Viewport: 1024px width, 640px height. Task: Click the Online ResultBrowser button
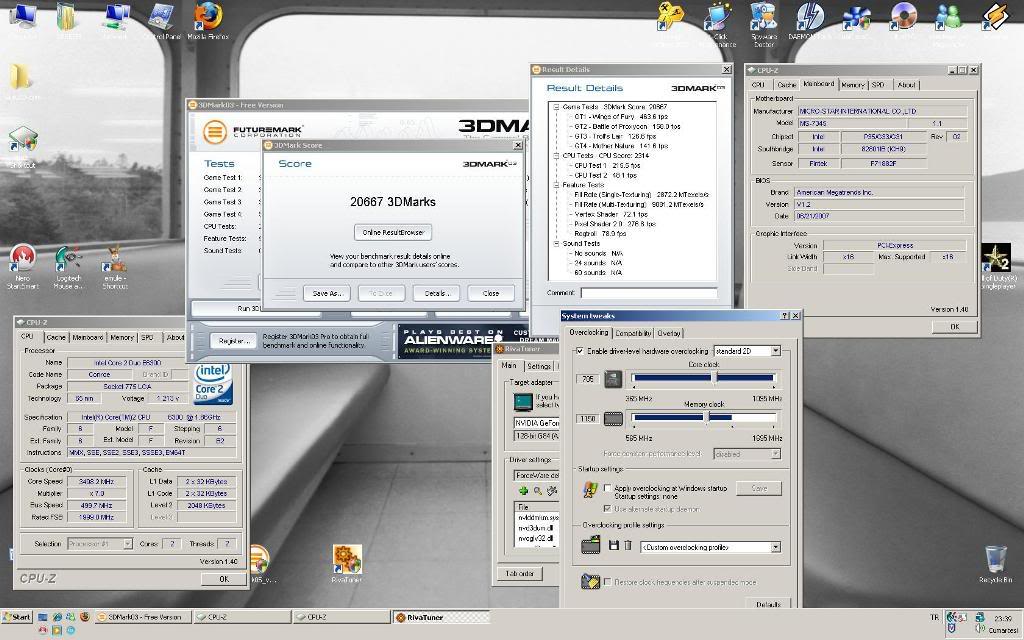click(393, 232)
